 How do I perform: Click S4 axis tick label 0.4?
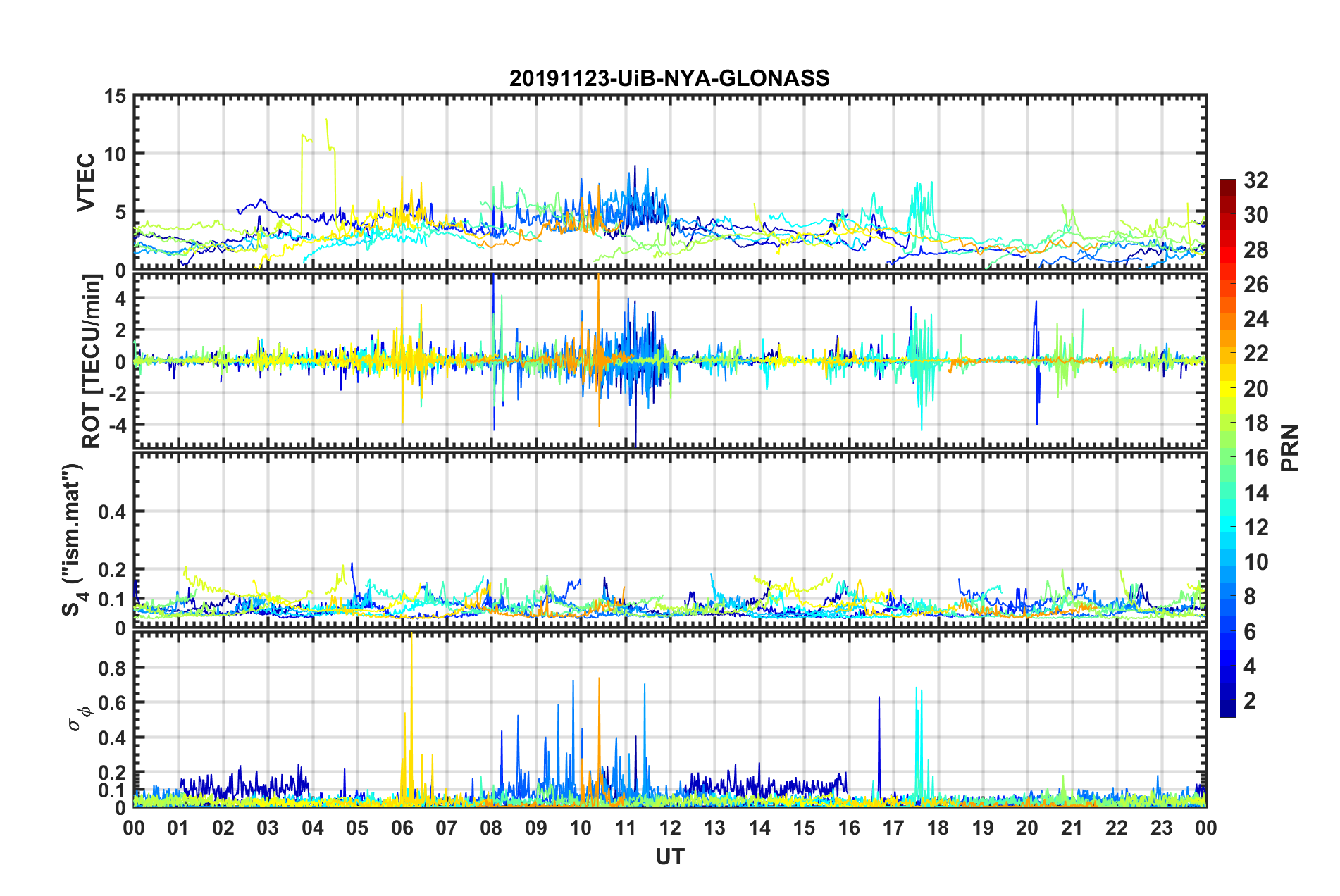[x=112, y=511]
